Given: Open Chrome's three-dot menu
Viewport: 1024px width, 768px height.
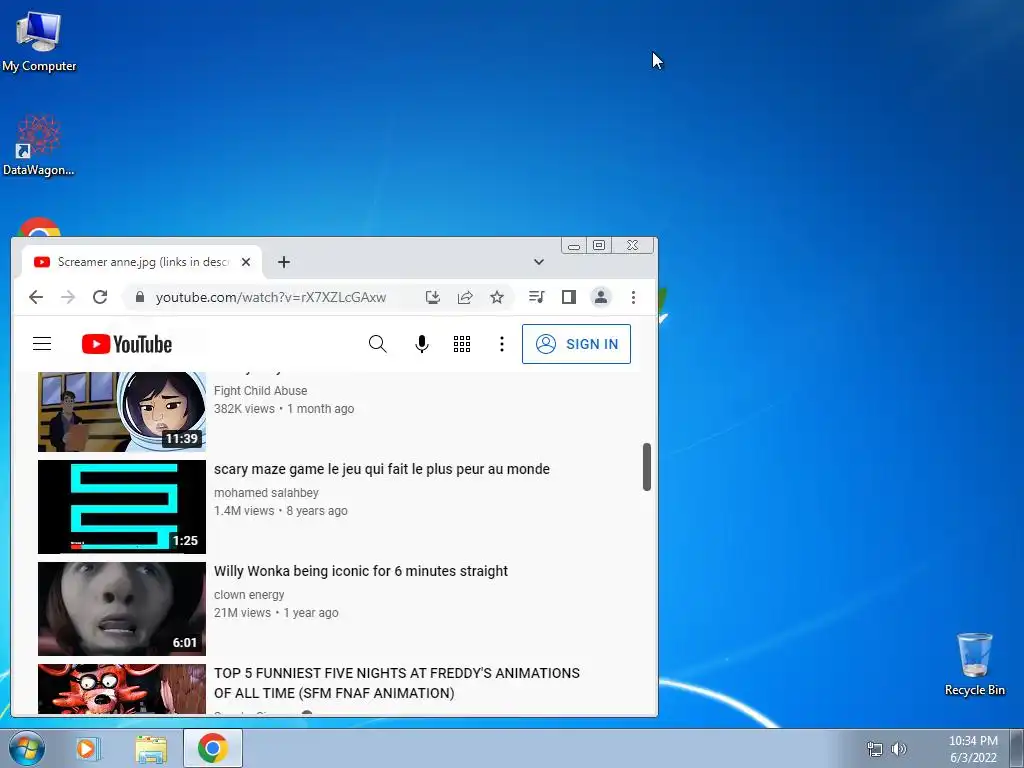Looking at the screenshot, I should [633, 297].
